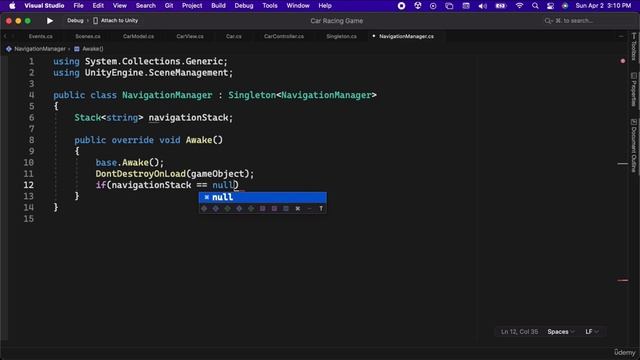
Task: Switch to the CarView.cs tab
Action: click(190, 36)
